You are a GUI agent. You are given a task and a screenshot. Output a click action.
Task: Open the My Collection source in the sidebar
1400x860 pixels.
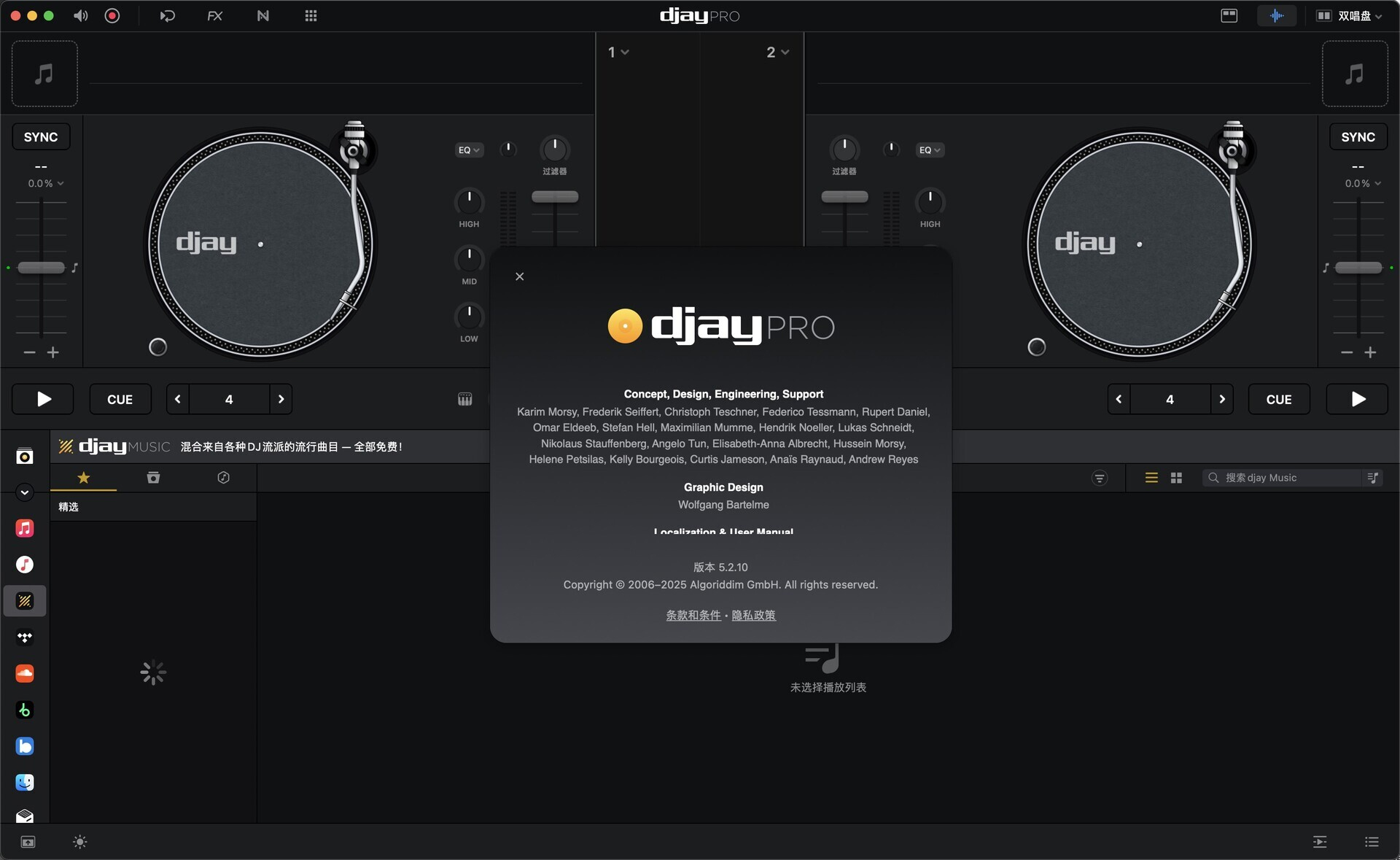pyautogui.click(x=25, y=457)
